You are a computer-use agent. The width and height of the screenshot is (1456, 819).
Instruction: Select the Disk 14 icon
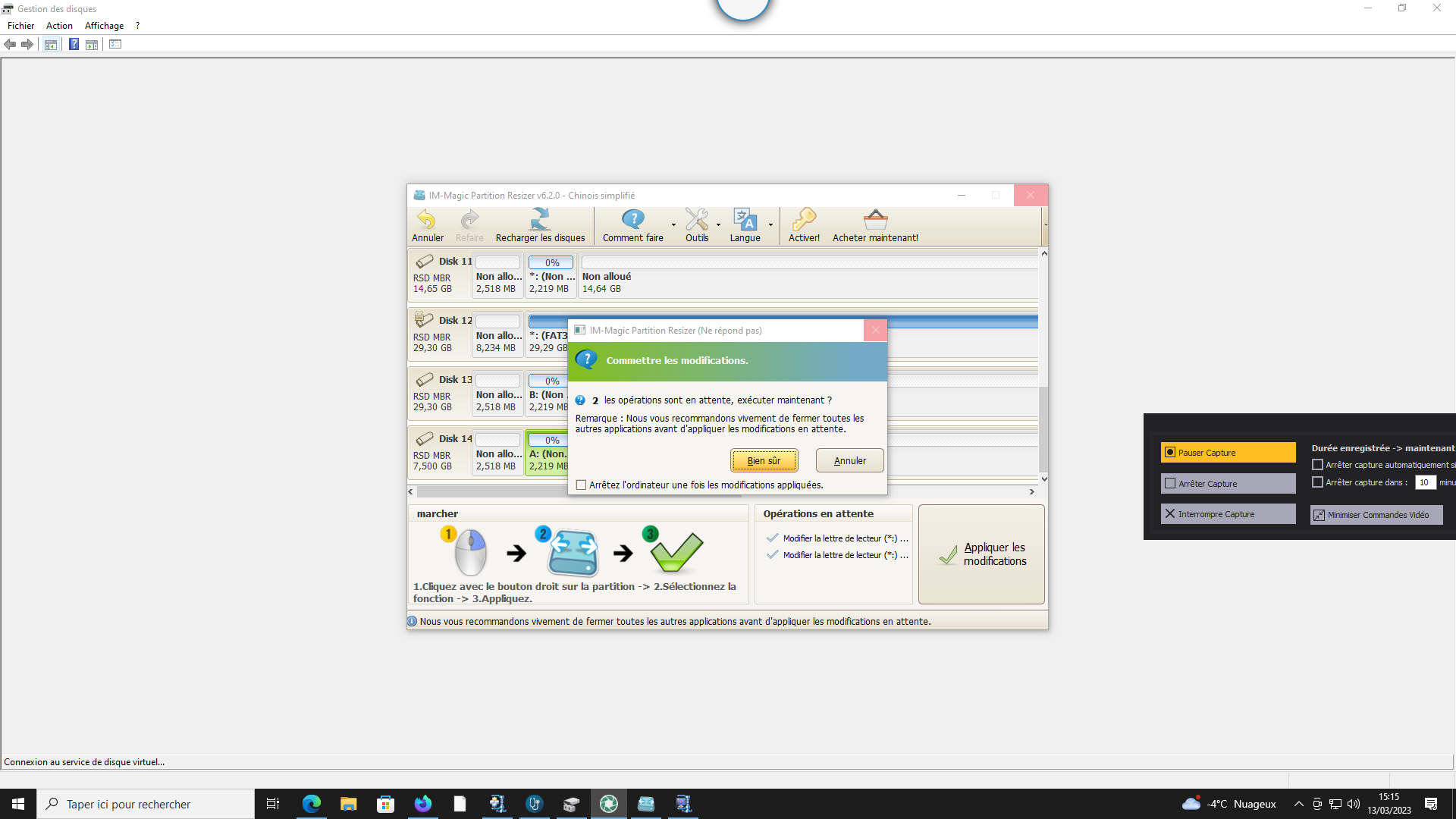click(x=425, y=438)
